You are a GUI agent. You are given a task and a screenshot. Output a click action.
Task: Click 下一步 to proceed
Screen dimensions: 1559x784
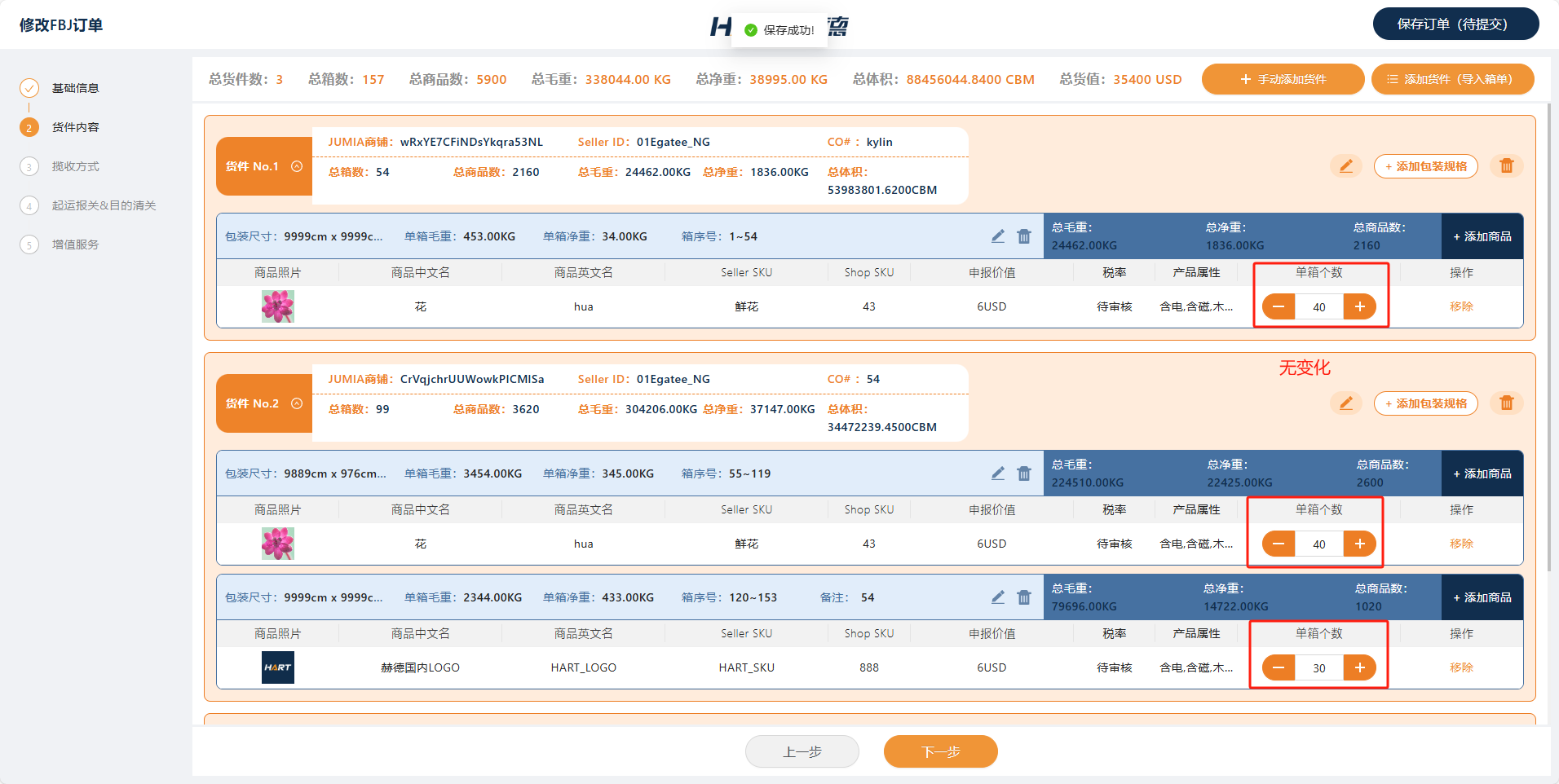[x=940, y=751]
